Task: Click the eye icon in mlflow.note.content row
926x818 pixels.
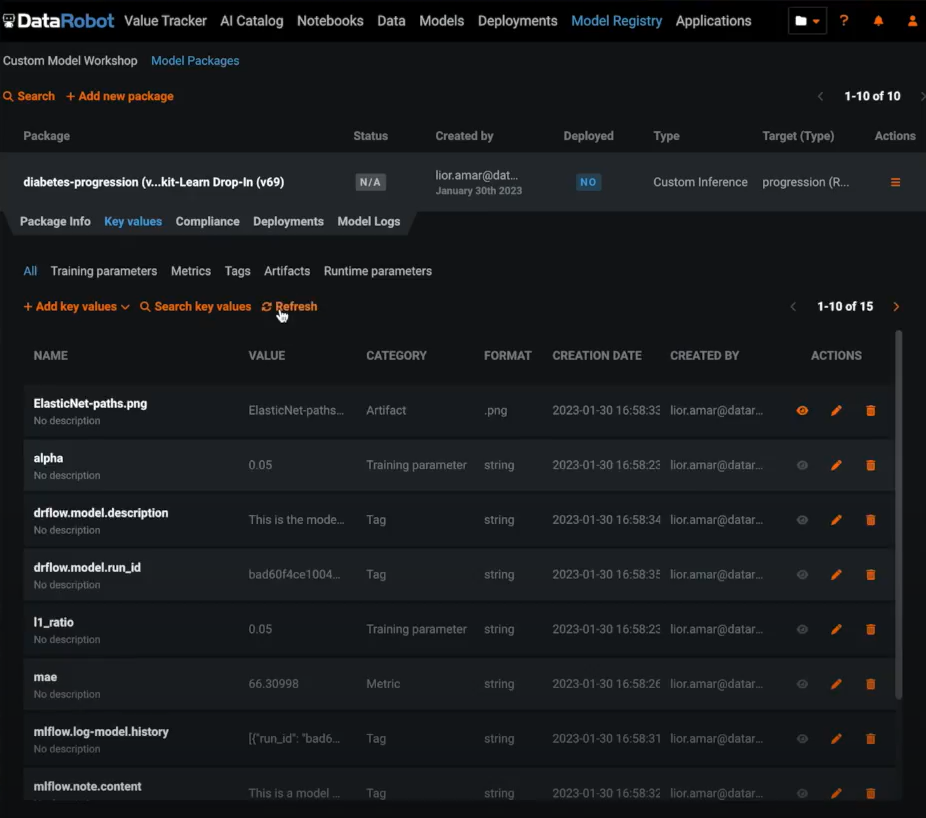Action: (x=802, y=793)
